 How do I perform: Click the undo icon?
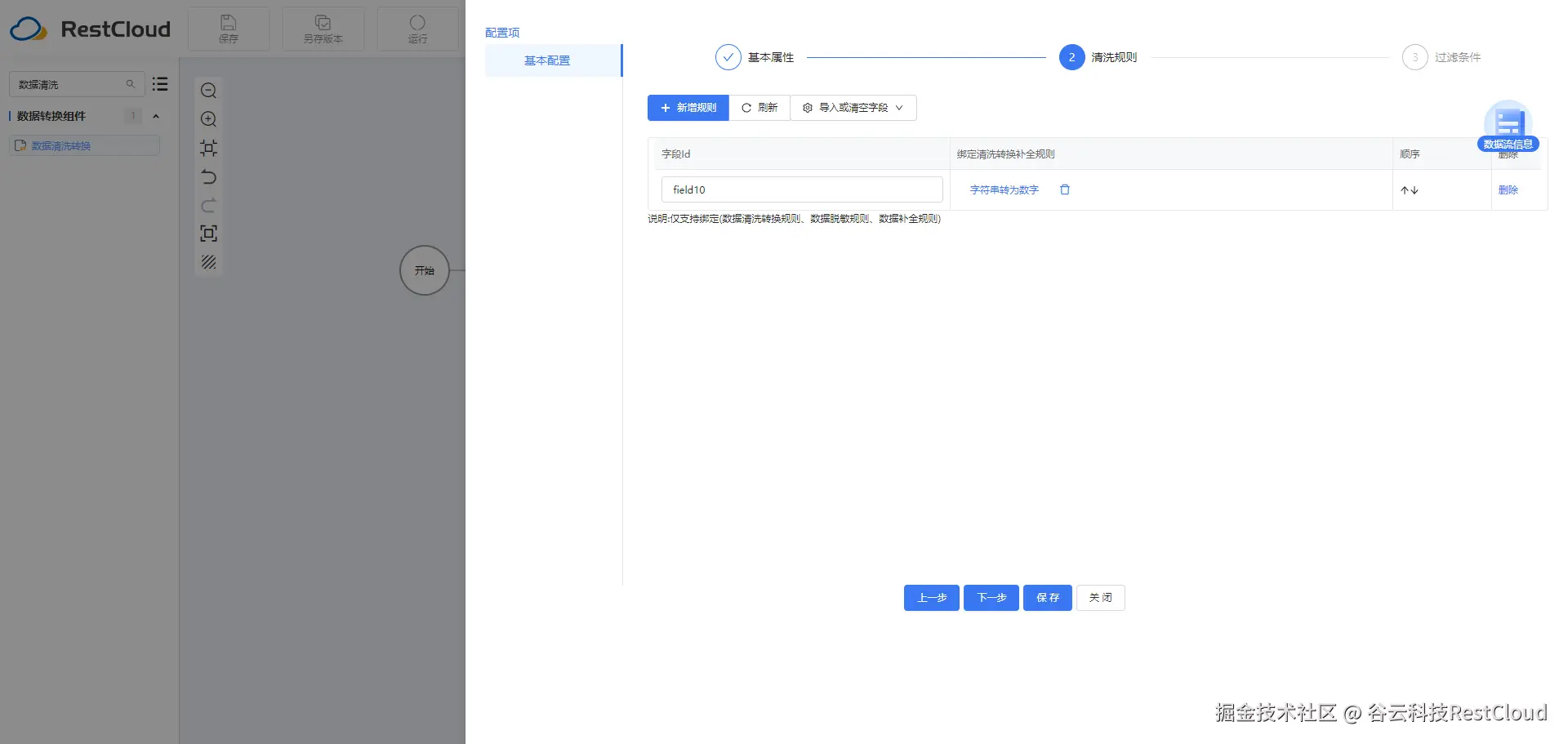[x=209, y=176]
